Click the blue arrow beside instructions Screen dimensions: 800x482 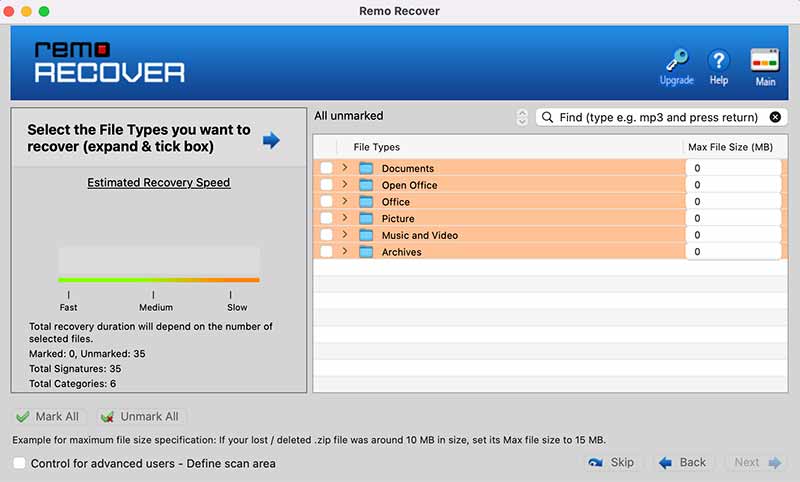pyautogui.click(x=271, y=139)
